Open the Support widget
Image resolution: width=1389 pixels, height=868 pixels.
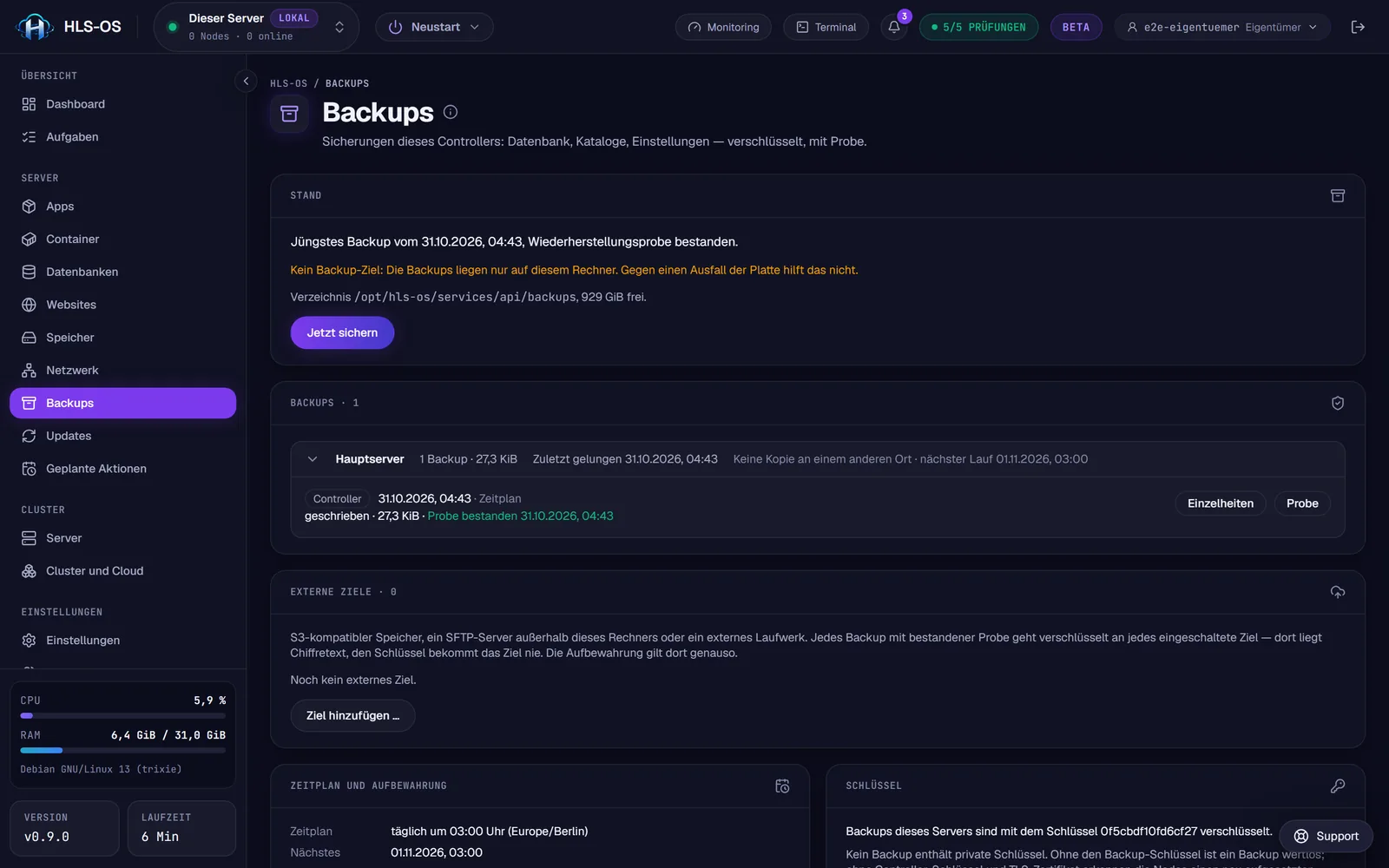point(1326,836)
